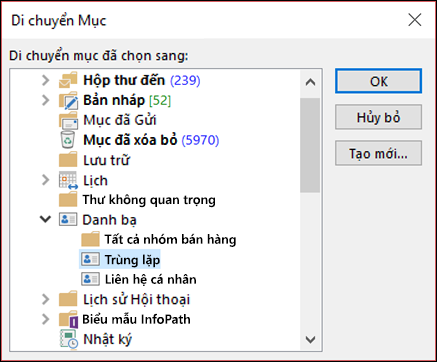
Task: Click the Tất cả nhóm bán hàng folder icon
Action: point(90,239)
